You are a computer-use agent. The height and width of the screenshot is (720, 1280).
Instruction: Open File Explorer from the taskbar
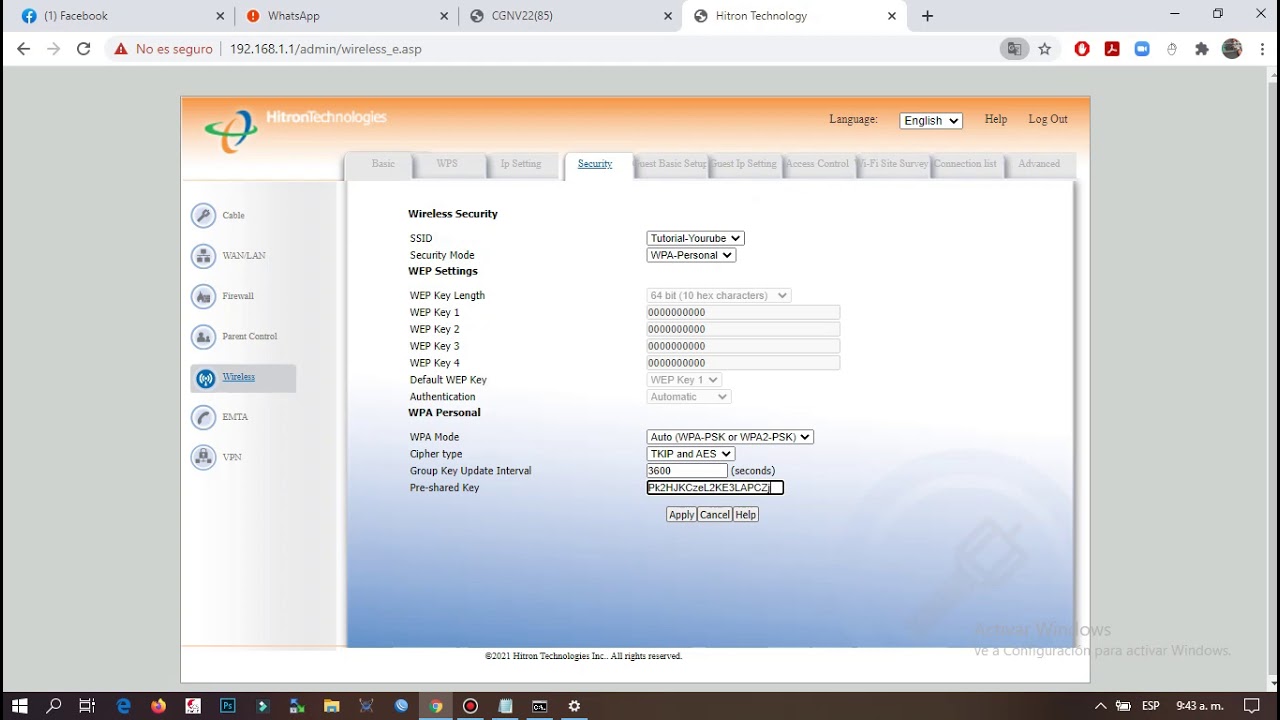332,706
